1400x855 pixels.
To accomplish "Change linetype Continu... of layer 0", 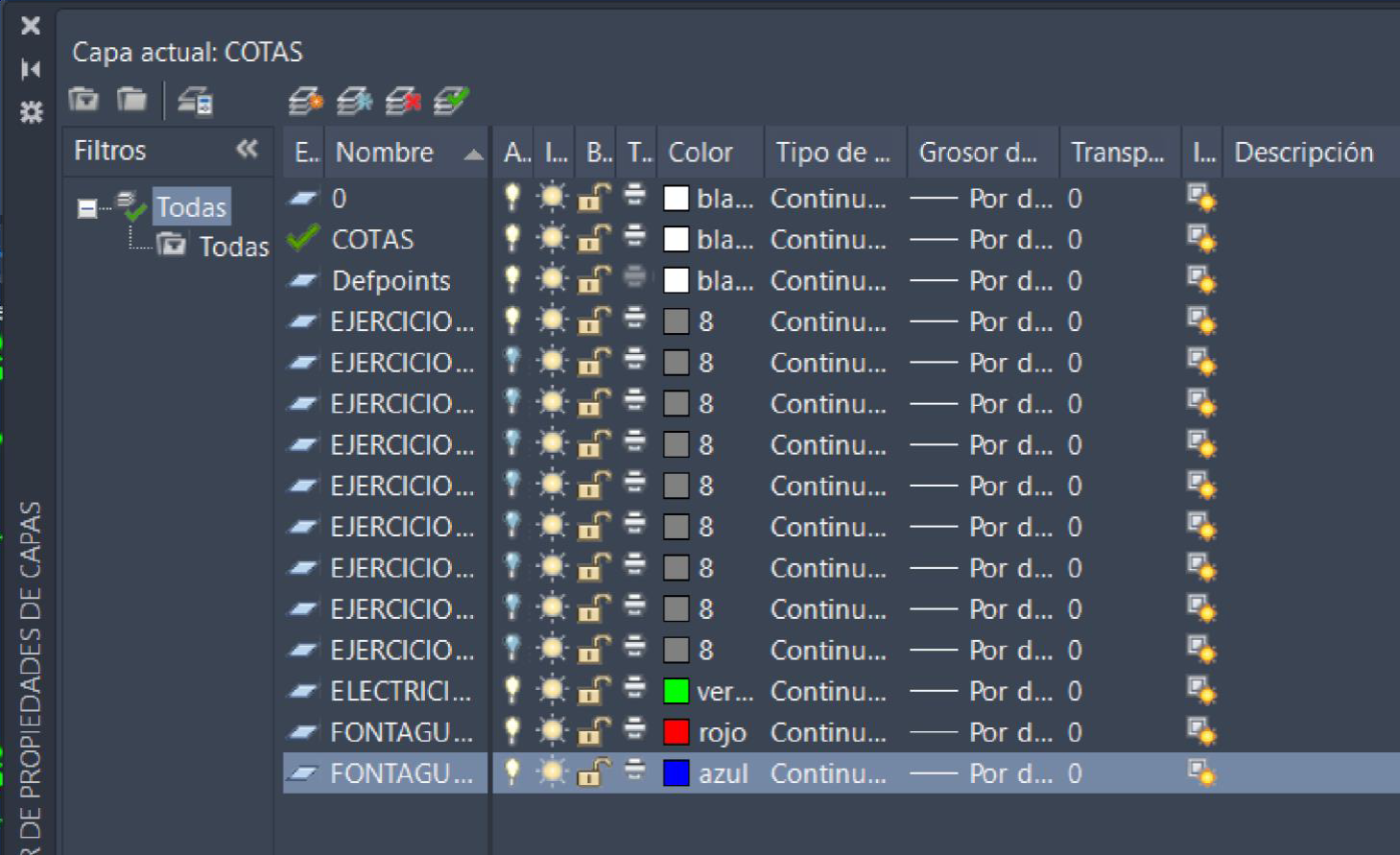I will 828,199.
